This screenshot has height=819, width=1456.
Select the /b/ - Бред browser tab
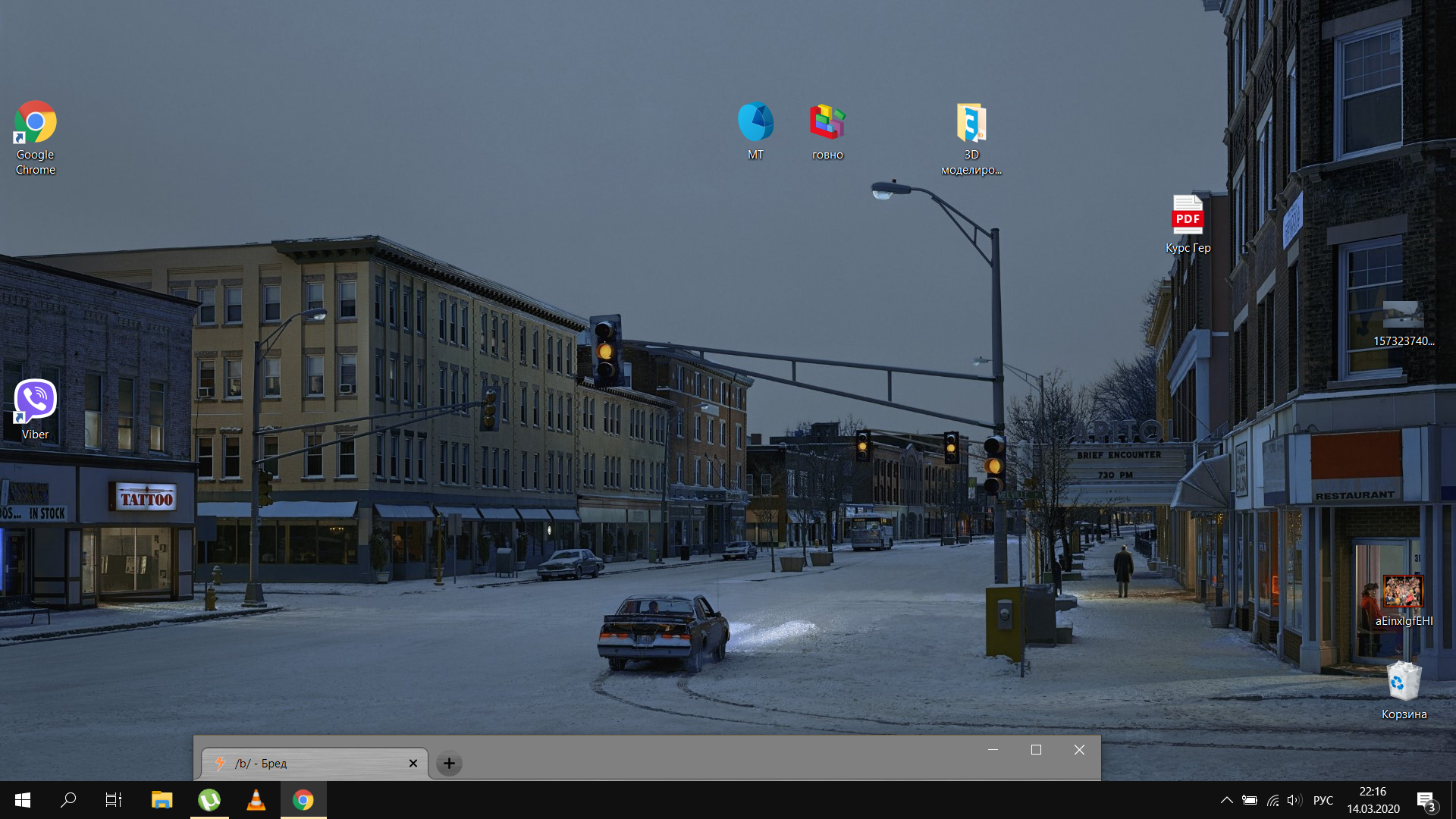315,764
